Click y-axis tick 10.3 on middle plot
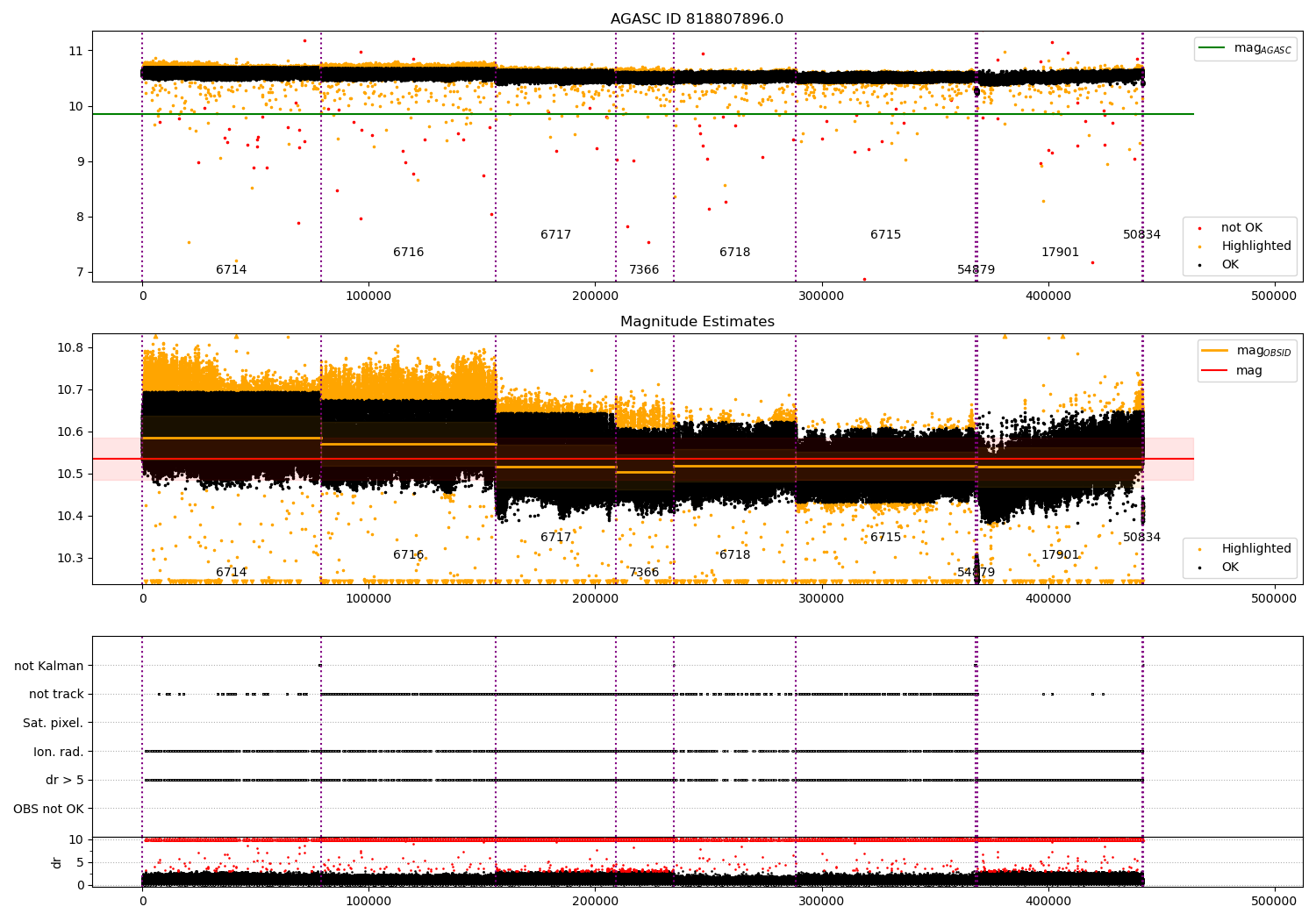 (x=71, y=559)
